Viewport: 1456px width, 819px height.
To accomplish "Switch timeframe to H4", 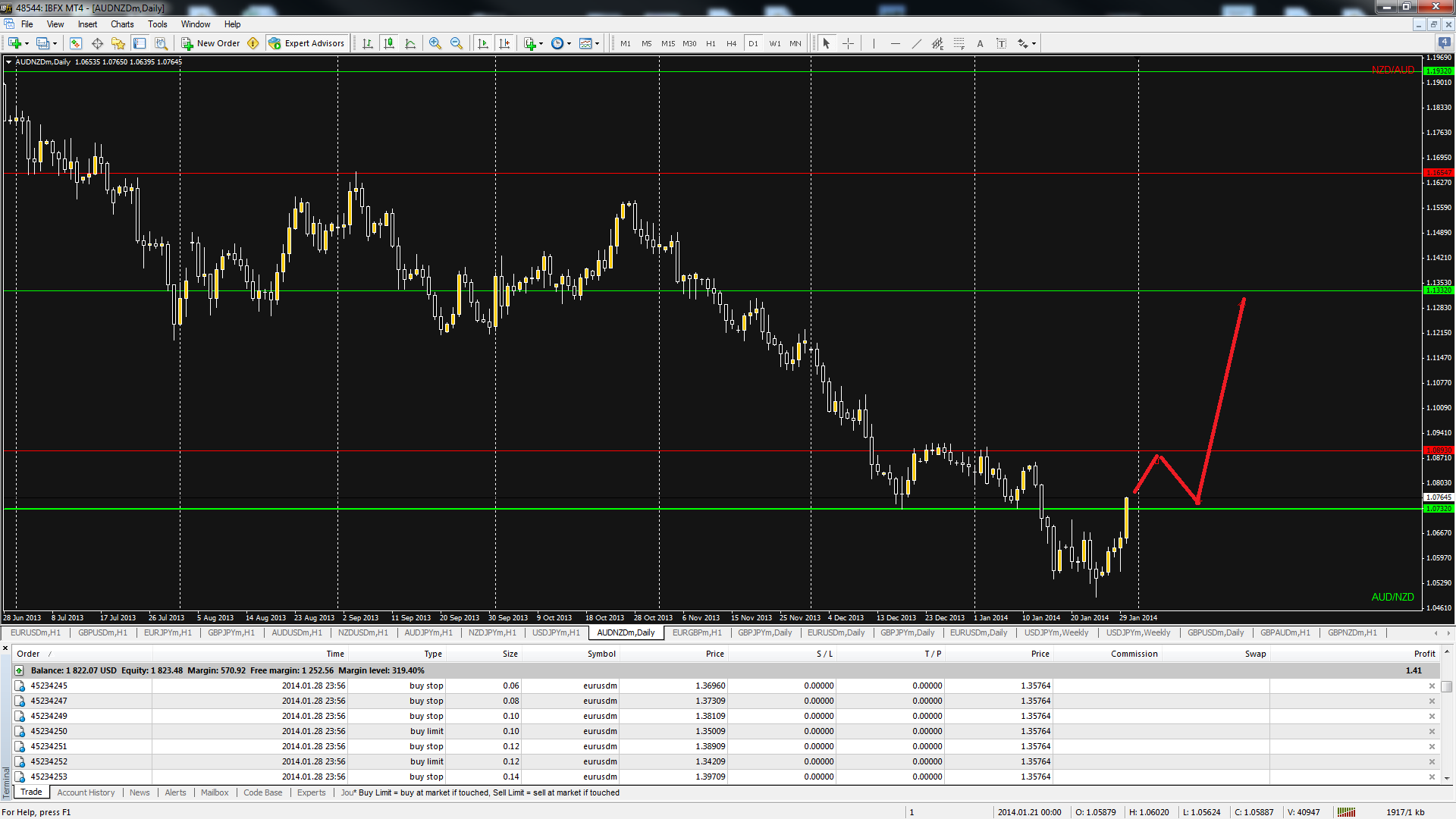I will [x=731, y=43].
